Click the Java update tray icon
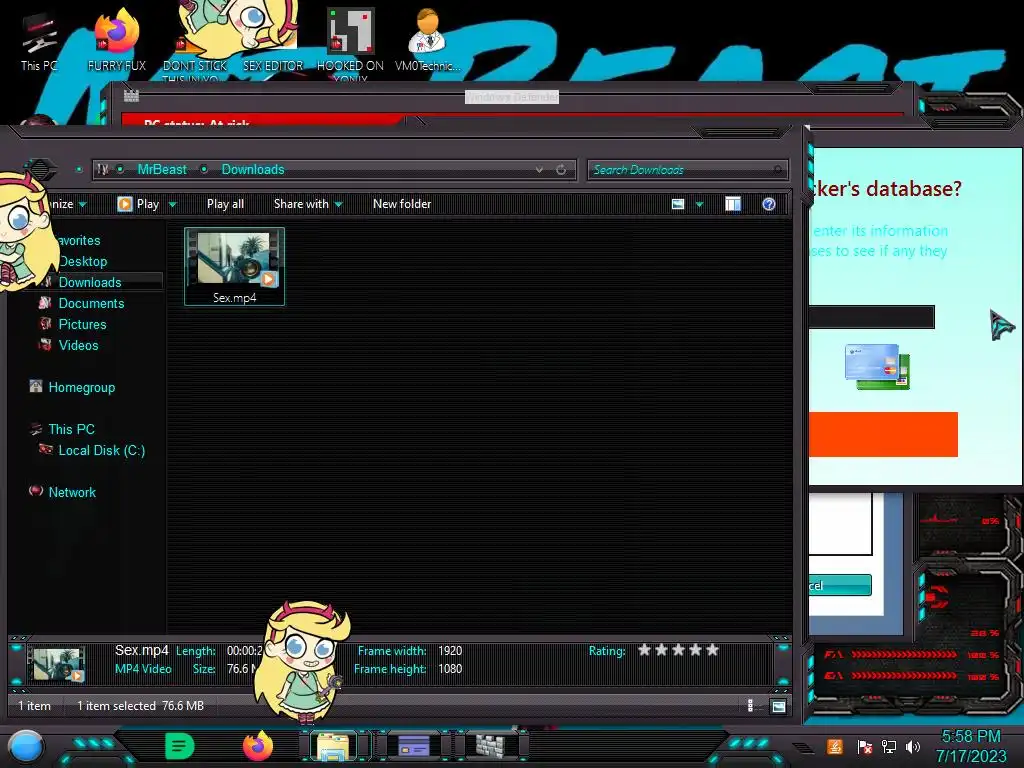 (835, 746)
